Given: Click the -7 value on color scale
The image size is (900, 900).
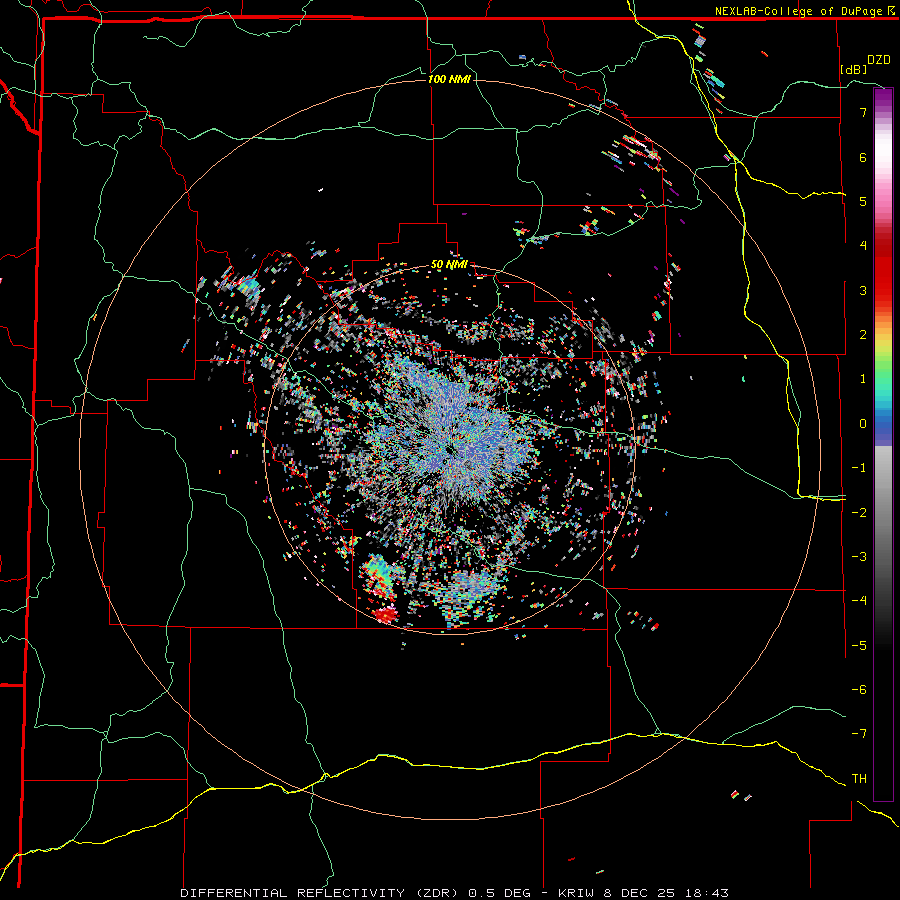Looking at the screenshot, I should 859,734.
